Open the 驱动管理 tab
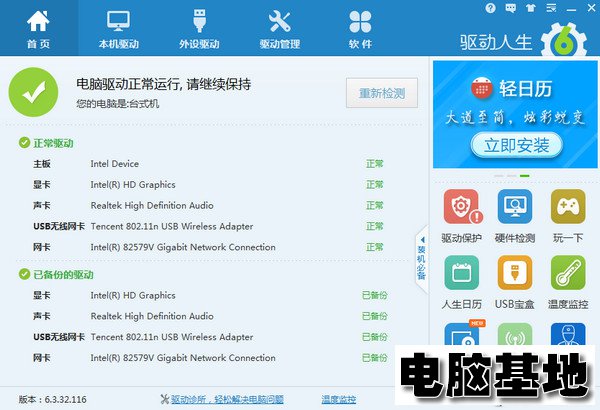 280,29
